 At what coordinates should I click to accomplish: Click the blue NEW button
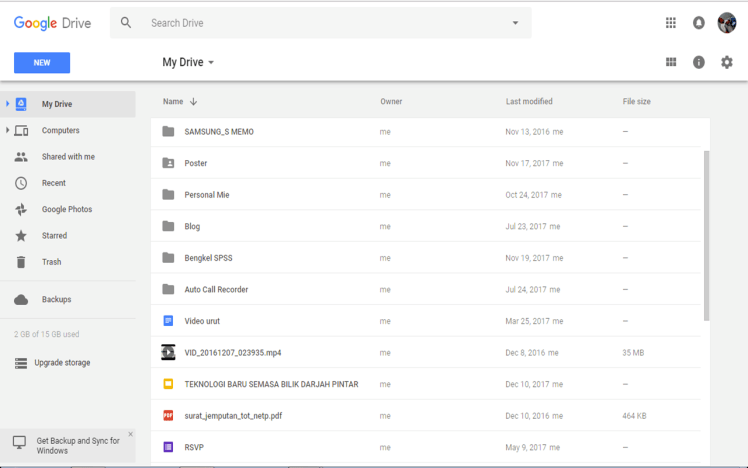coord(42,62)
